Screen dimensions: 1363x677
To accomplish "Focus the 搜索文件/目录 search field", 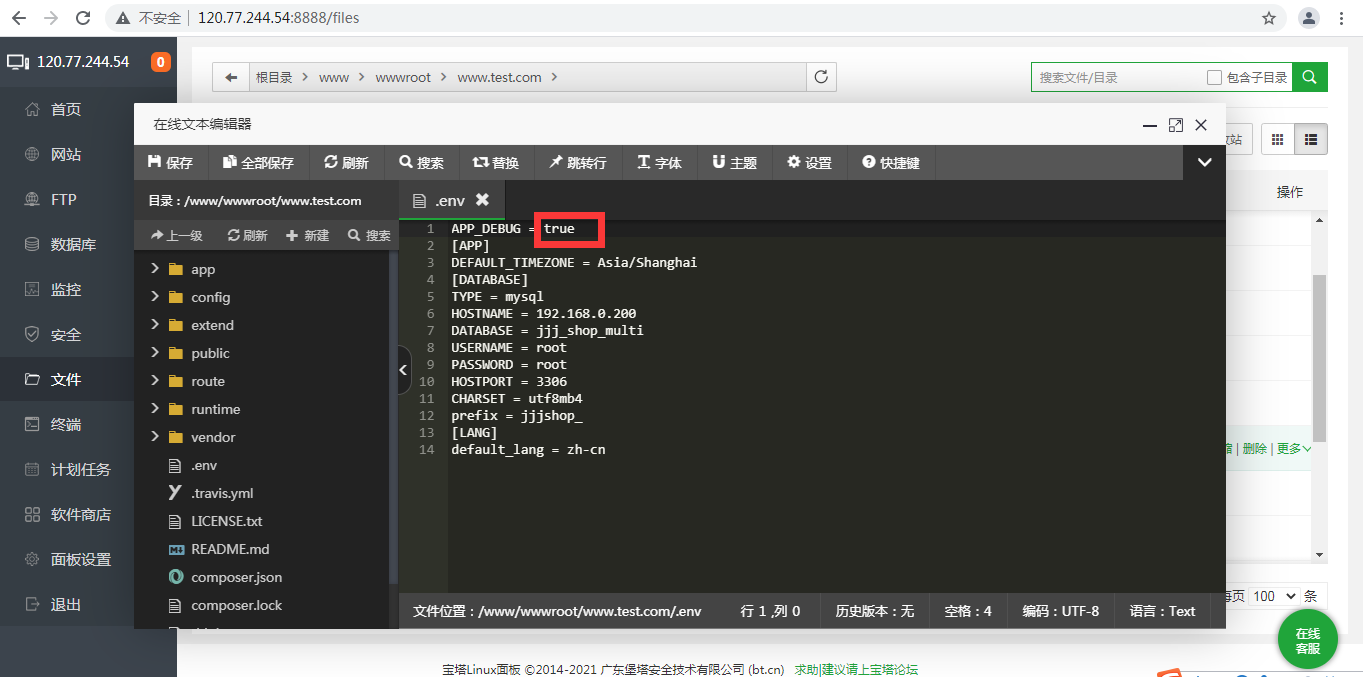I will click(1118, 77).
